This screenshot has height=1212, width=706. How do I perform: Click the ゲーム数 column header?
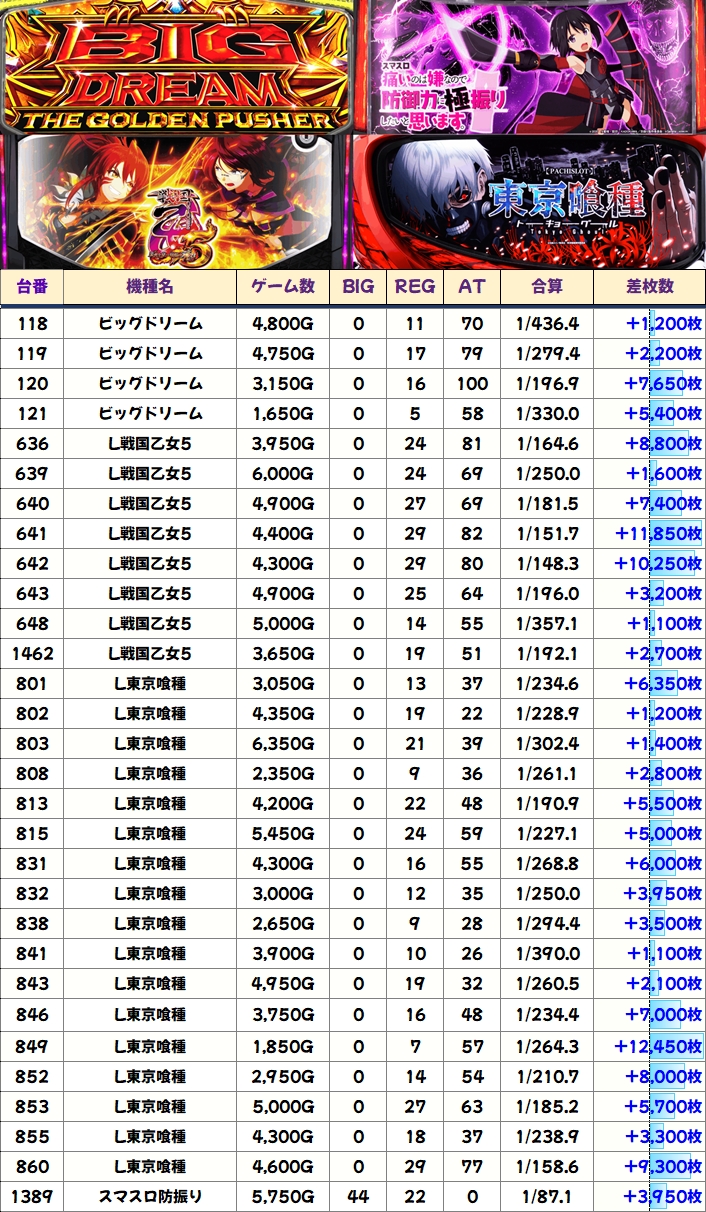(x=283, y=287)
